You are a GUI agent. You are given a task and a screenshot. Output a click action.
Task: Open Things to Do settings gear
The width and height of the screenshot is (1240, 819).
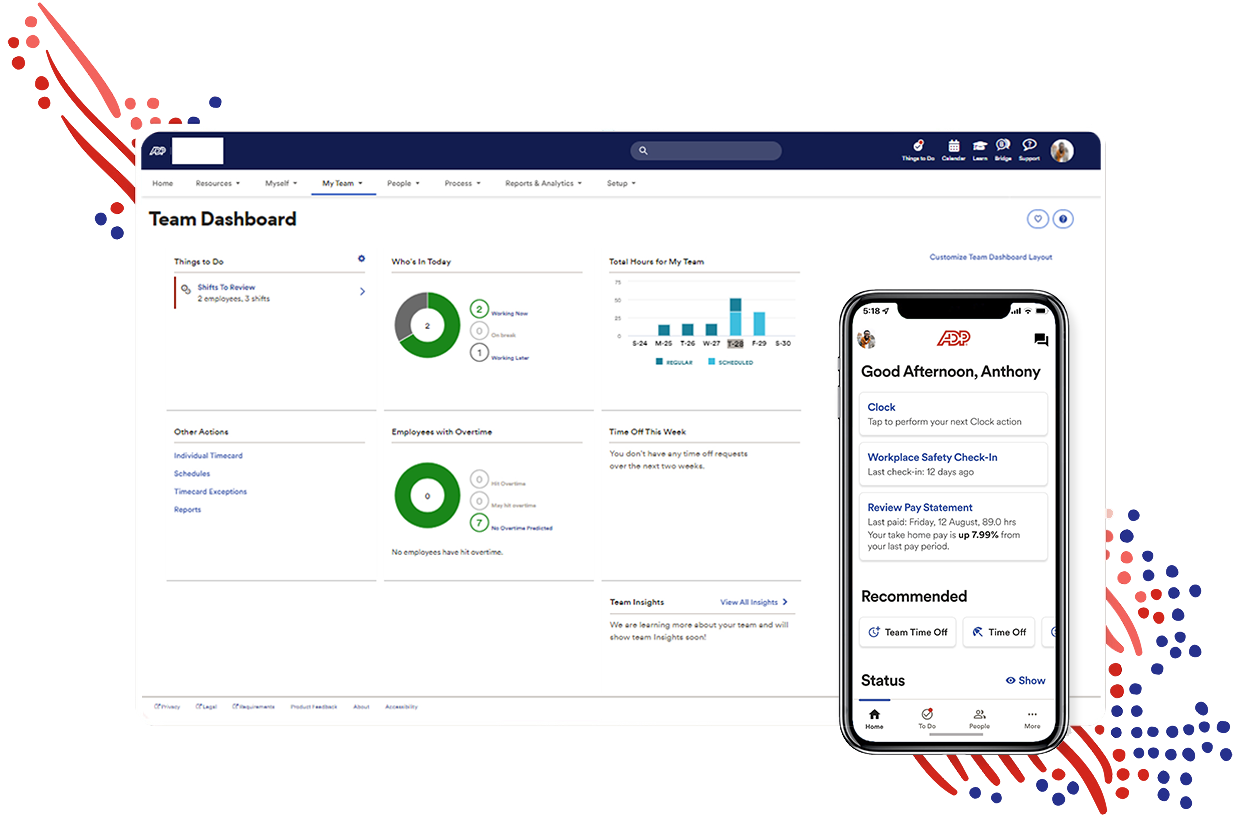pos(362,259)
